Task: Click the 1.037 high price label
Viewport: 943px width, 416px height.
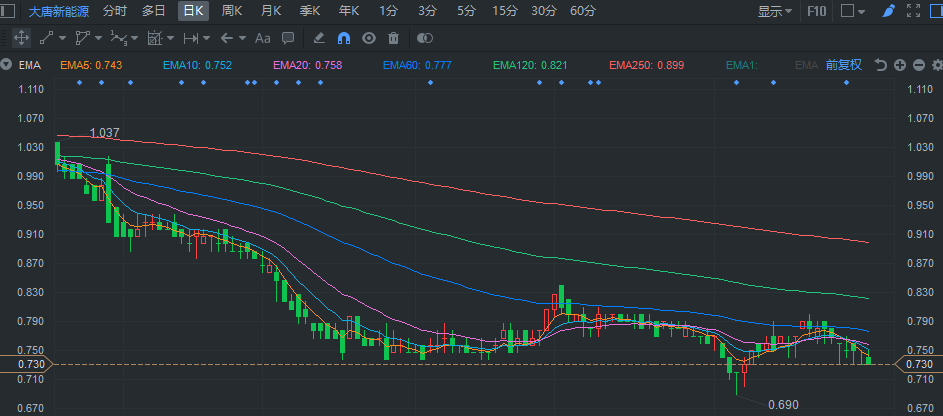Action: click(x=105, y=133)
